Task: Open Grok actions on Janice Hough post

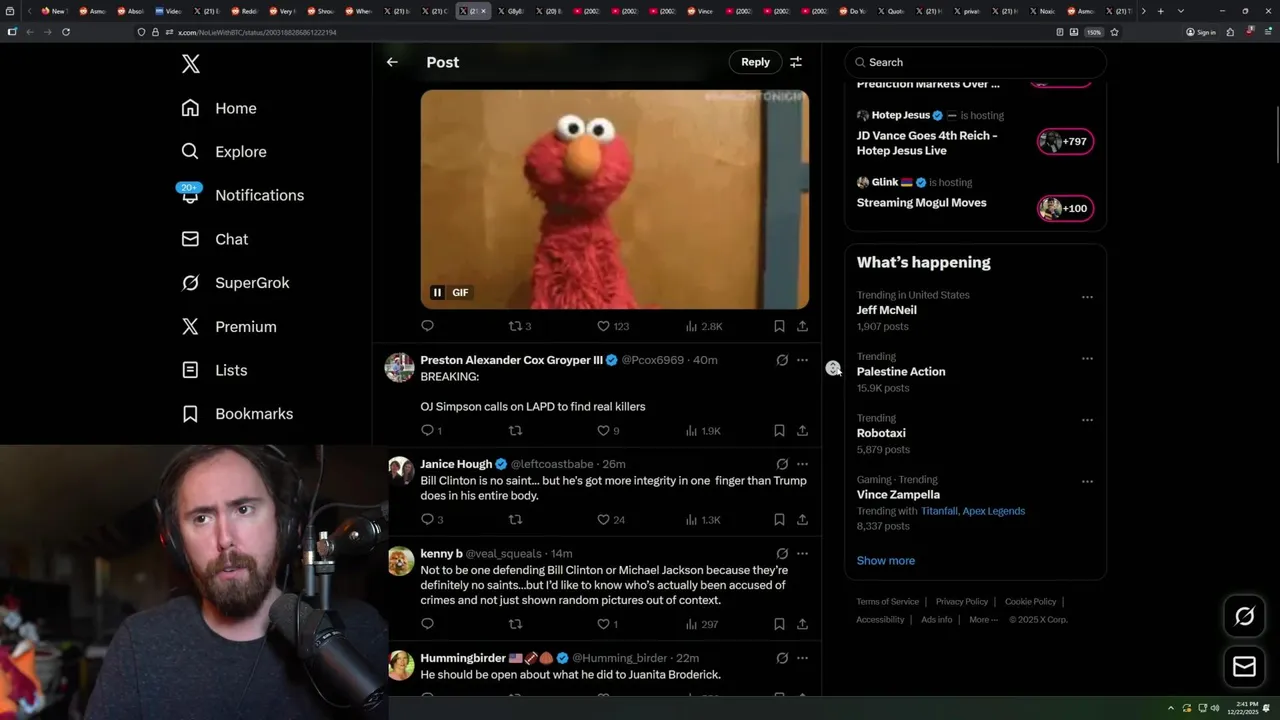Action: tap(782, 464)
